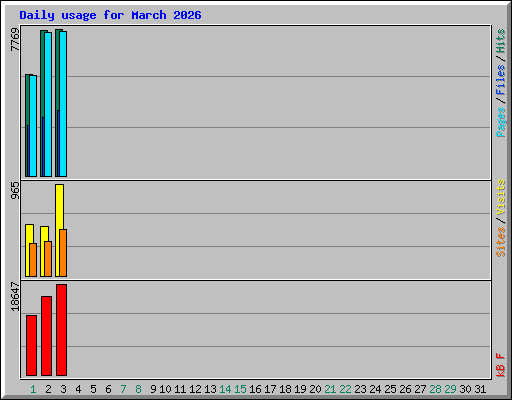Click day label 10 on the x-axis
Image resolution: width=512 pixels, height=400 pixels.
coord(165,389)
